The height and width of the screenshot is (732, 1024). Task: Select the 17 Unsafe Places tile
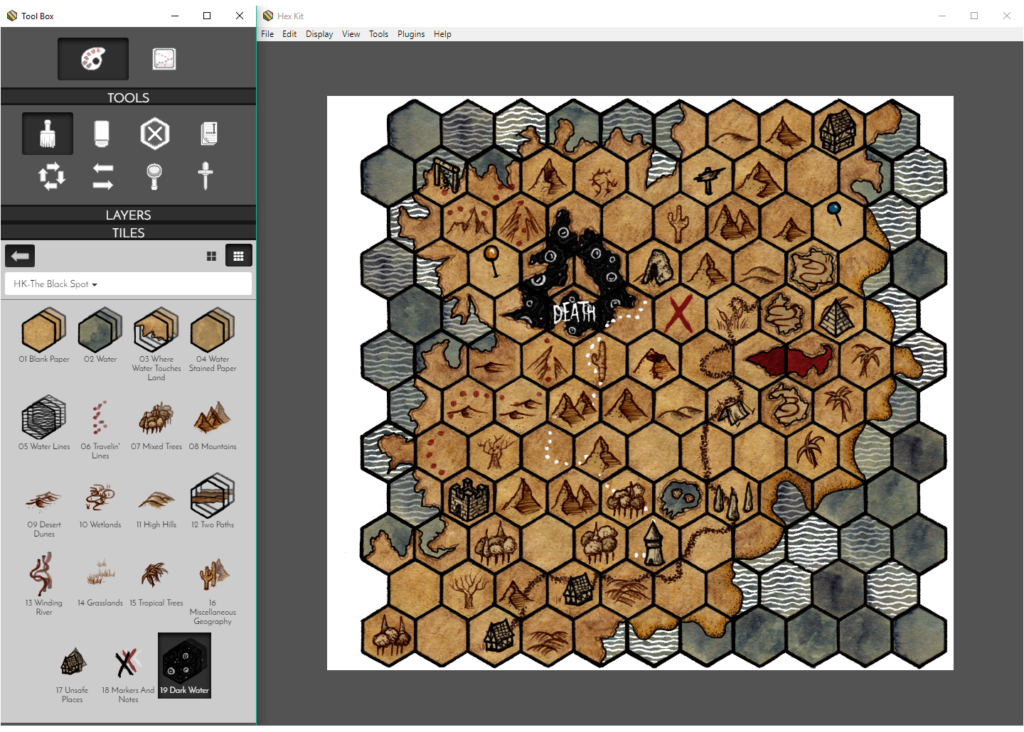(72, 674)
